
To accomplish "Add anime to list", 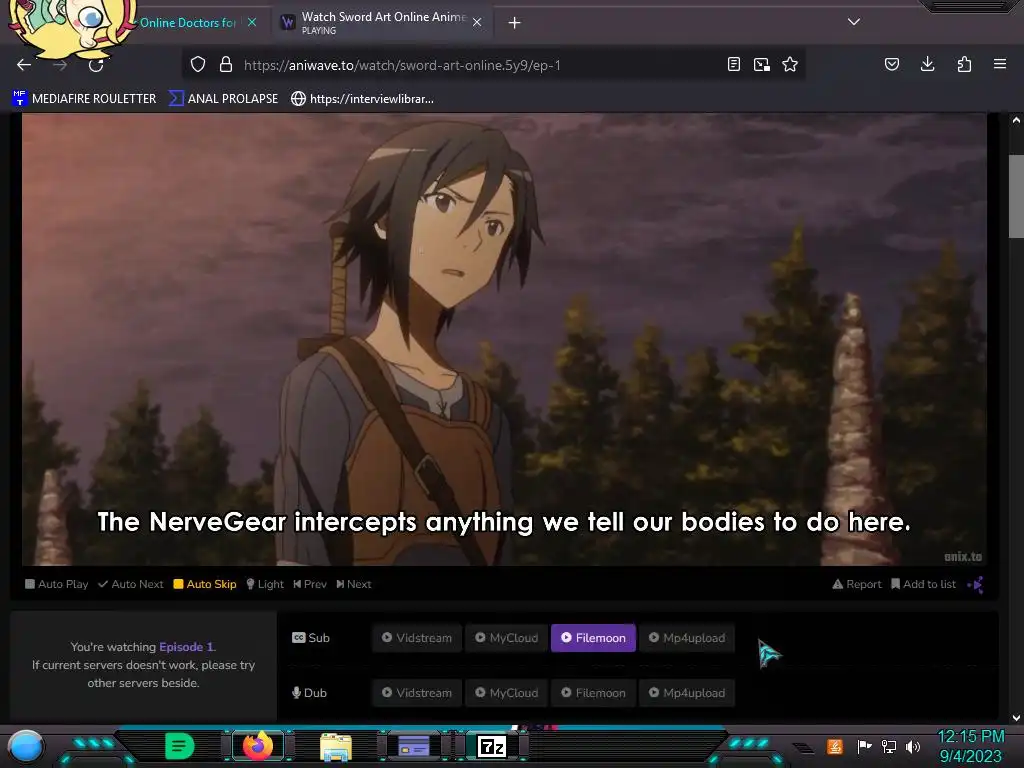I will [x=923, y=584].
